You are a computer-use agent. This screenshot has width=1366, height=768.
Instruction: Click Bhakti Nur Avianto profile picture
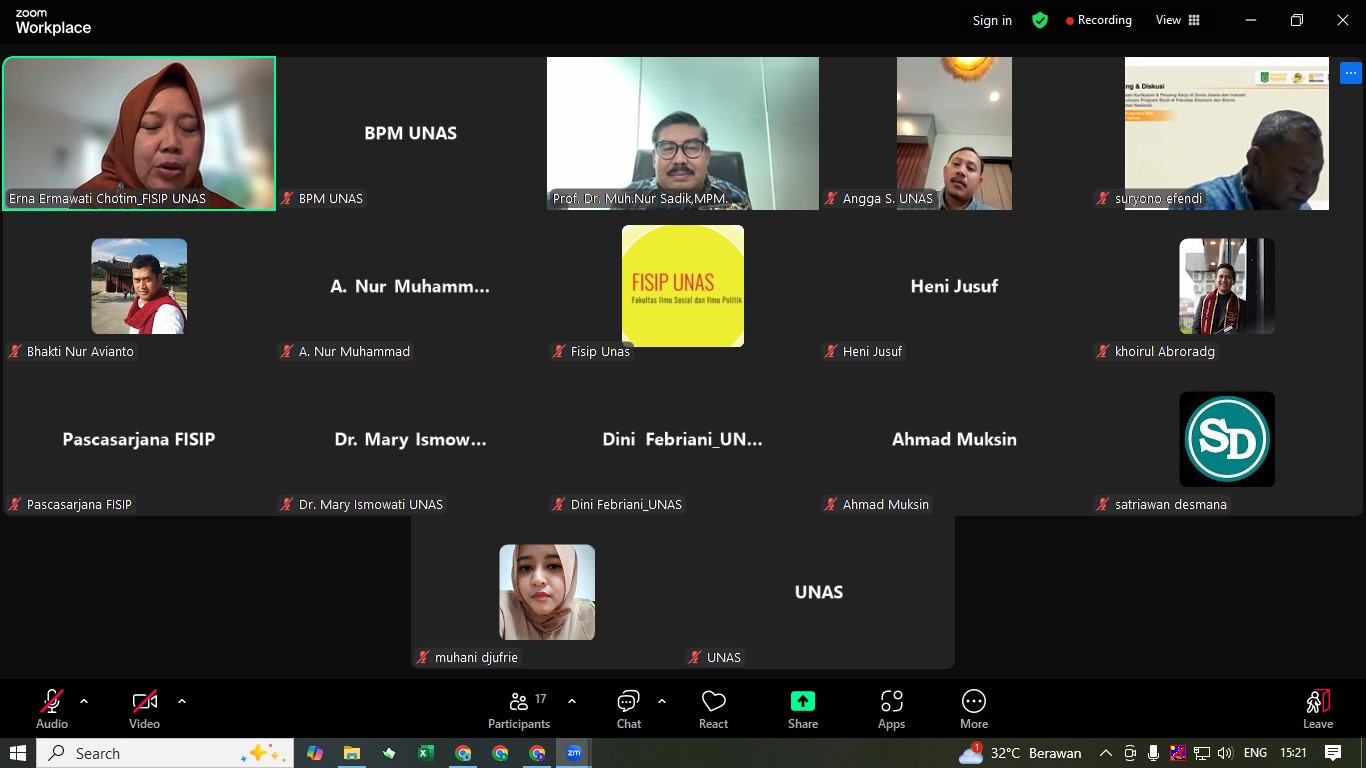pyautogui.click(x=139, y=286)
